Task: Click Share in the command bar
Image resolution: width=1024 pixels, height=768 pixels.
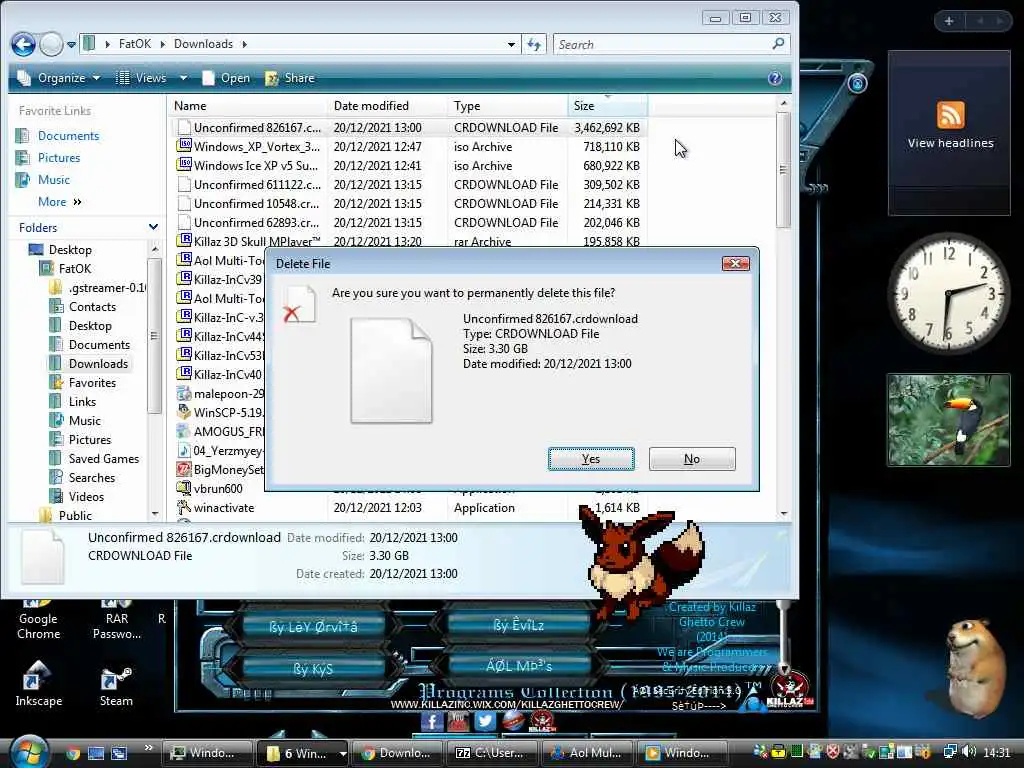Action: coord(290,78)
